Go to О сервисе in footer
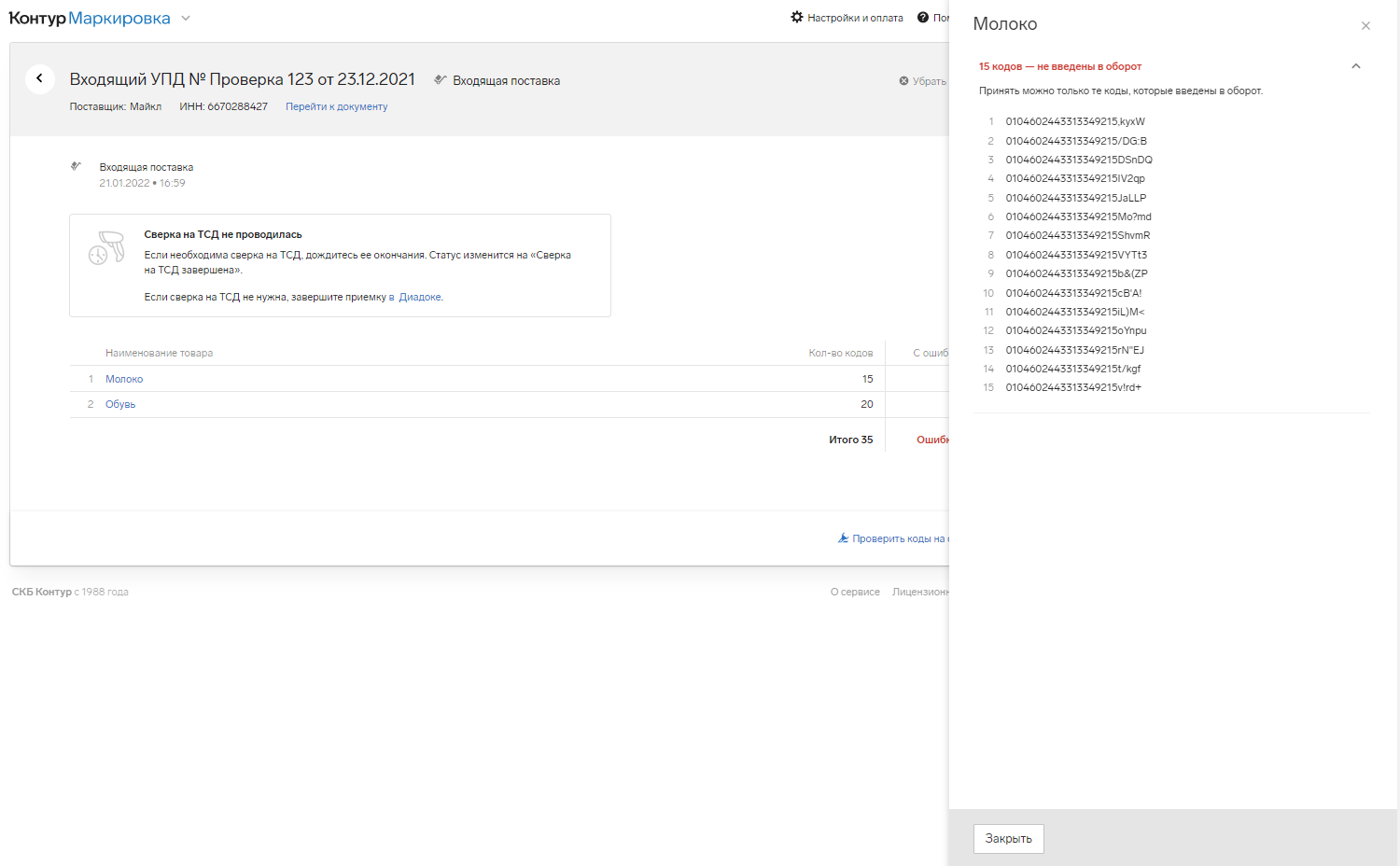 [855, 592]
